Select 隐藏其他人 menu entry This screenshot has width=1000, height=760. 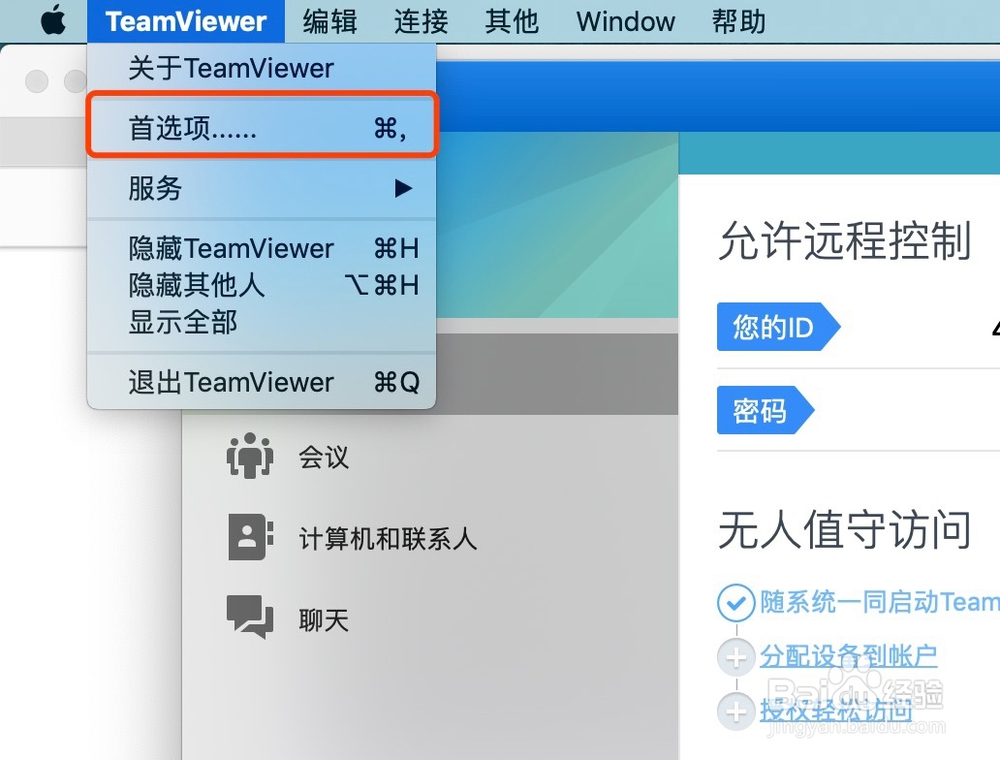tap(261, 285)
